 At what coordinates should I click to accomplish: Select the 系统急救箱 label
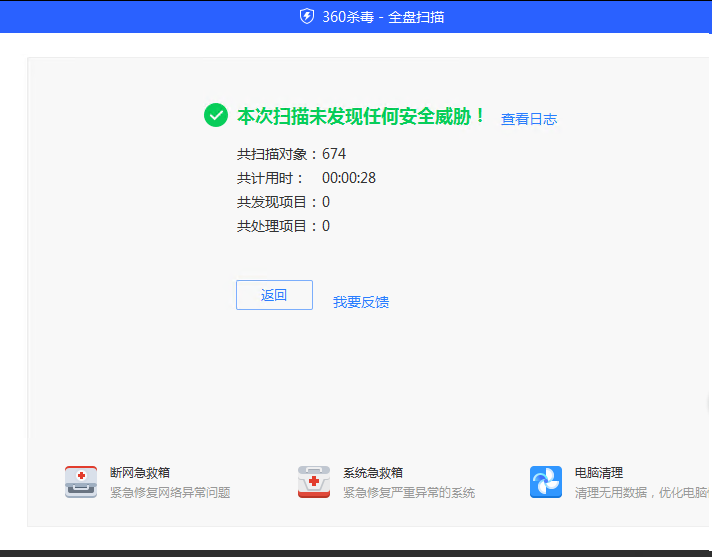coord(373,473)
